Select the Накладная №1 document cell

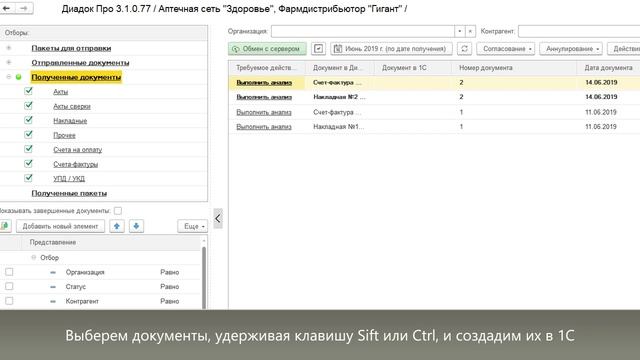tap(340, 127)
